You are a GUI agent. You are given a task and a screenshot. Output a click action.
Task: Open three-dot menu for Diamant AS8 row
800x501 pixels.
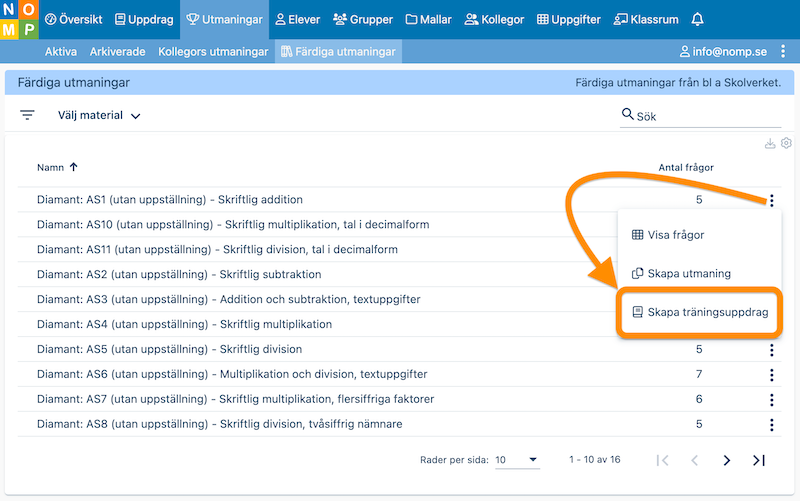(771, 424)
